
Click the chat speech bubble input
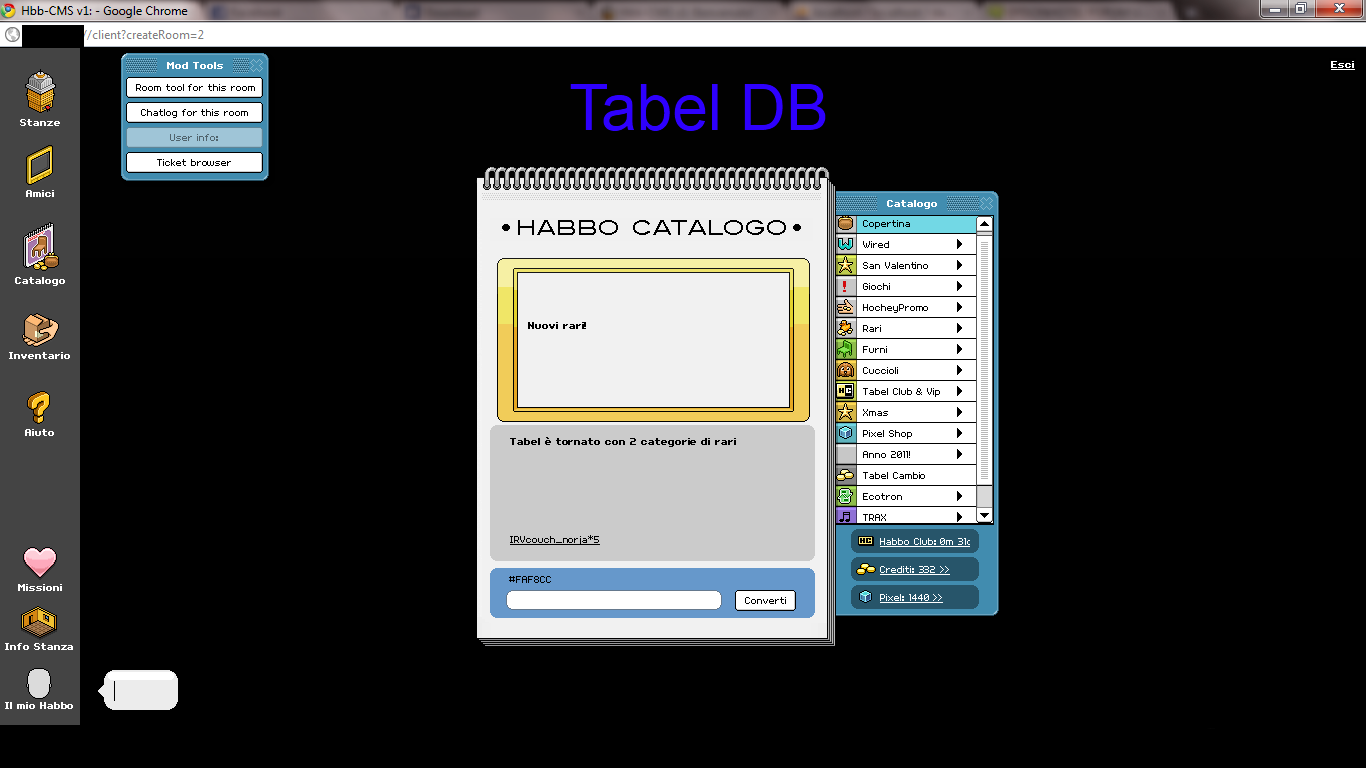tap(141, 690)
